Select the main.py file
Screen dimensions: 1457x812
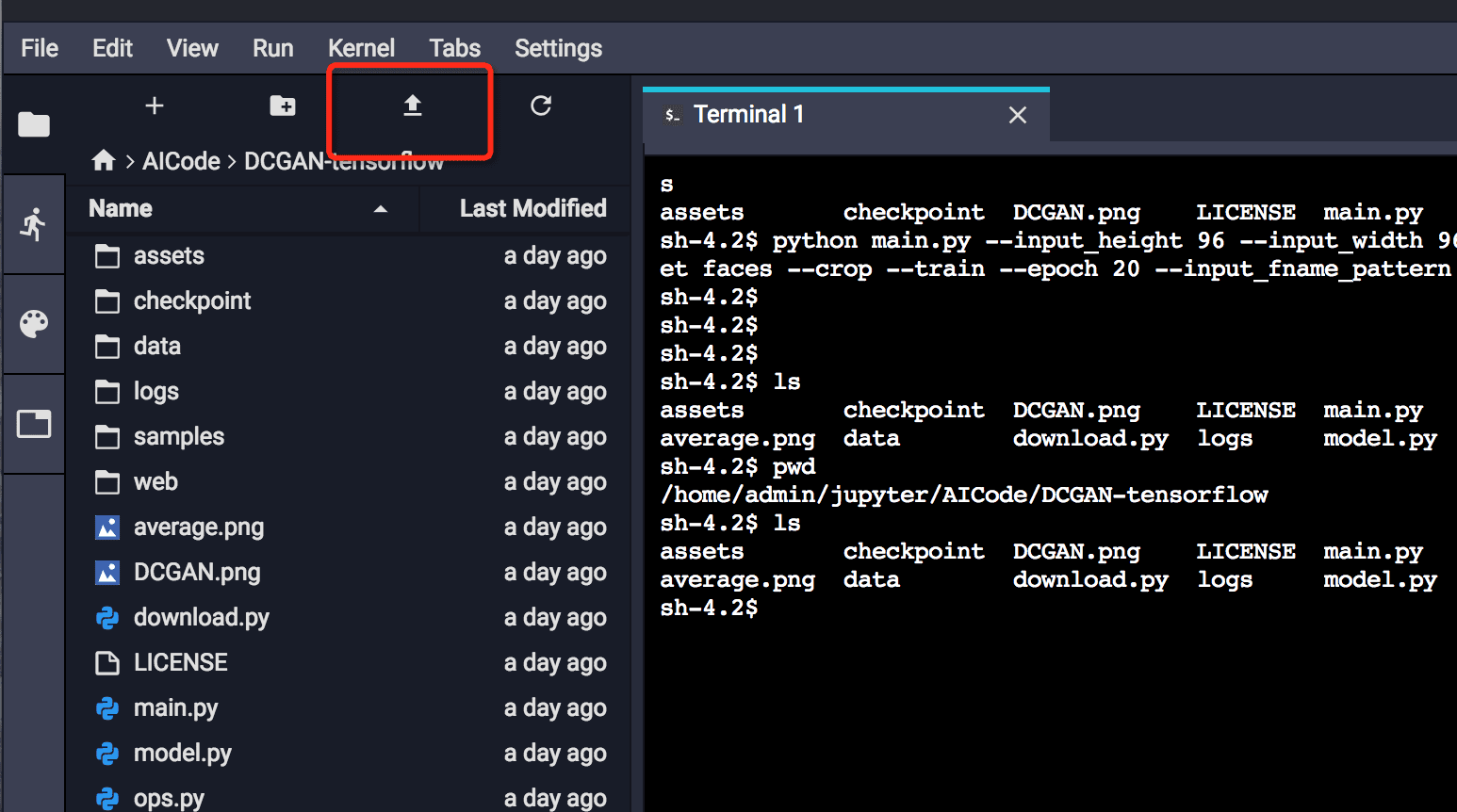click(176, 708)
